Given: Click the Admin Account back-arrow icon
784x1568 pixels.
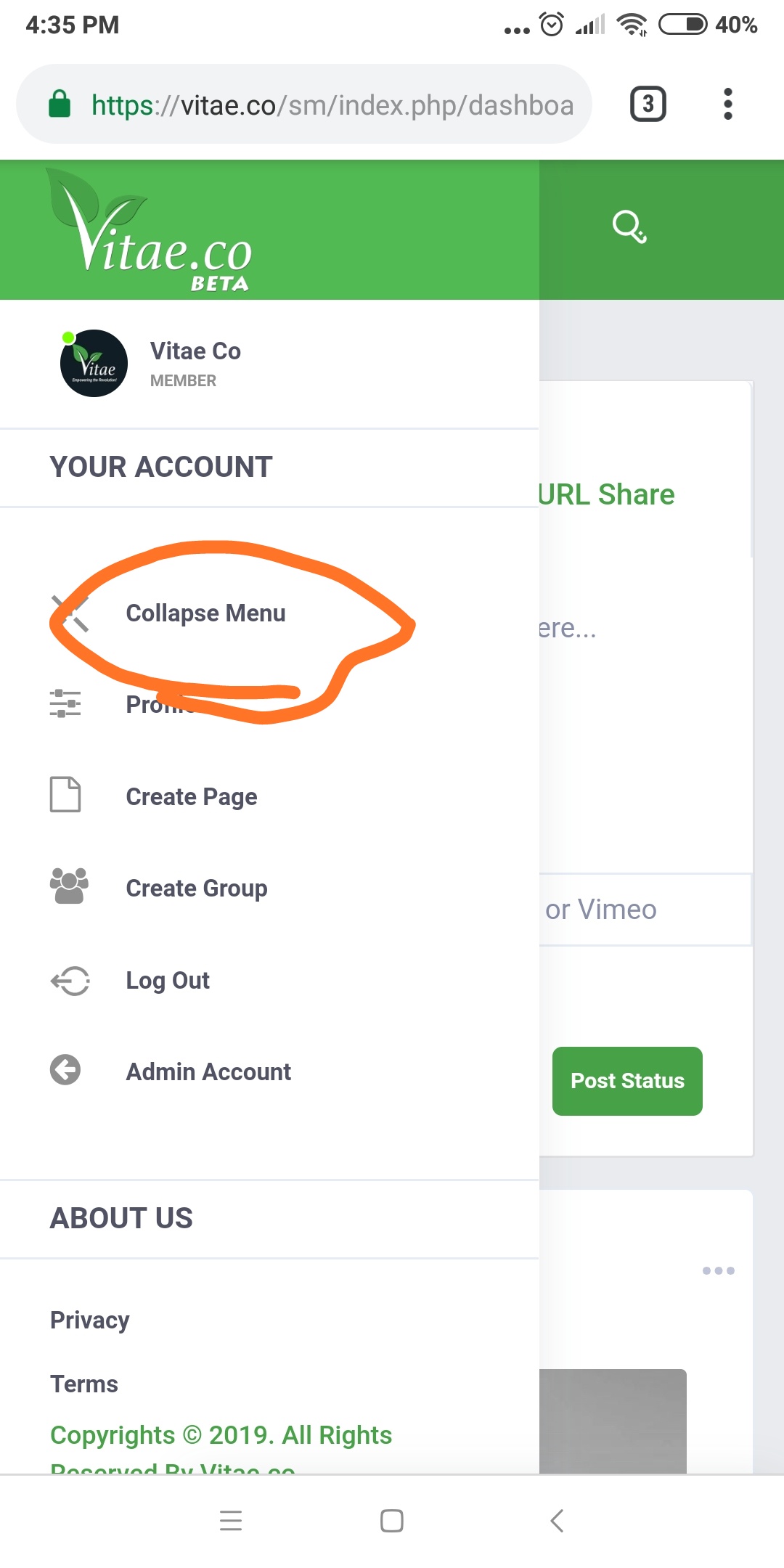Looking at the screenshot, I should tap(65, 1070).
